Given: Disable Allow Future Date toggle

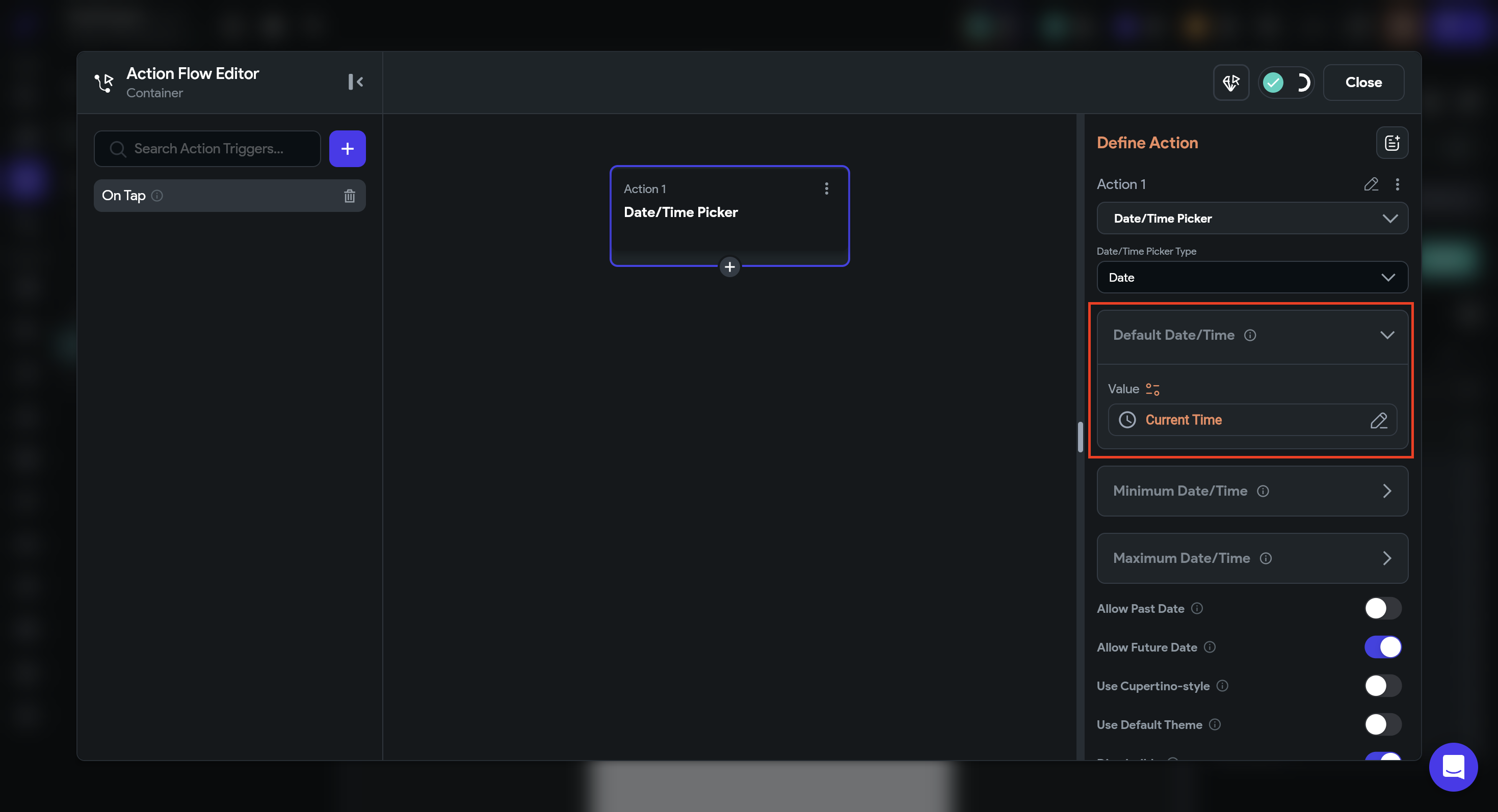Looking at the screenshot, I should (1382, 647).
